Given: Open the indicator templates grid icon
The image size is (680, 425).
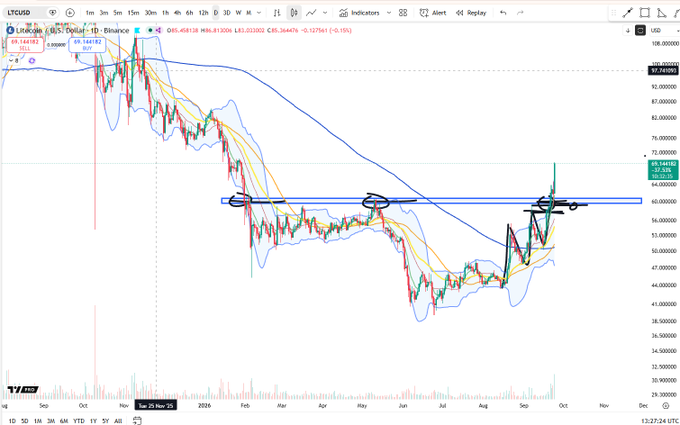Looking at the screenshot, I should click(403, 13).
